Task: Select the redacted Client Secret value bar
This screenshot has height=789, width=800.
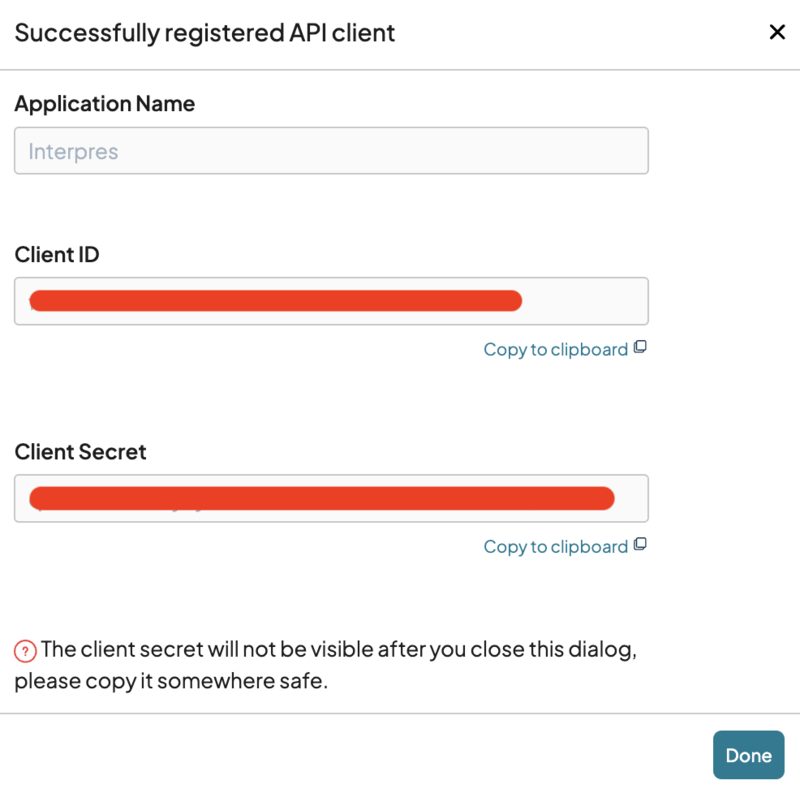Action: (320, 498)
